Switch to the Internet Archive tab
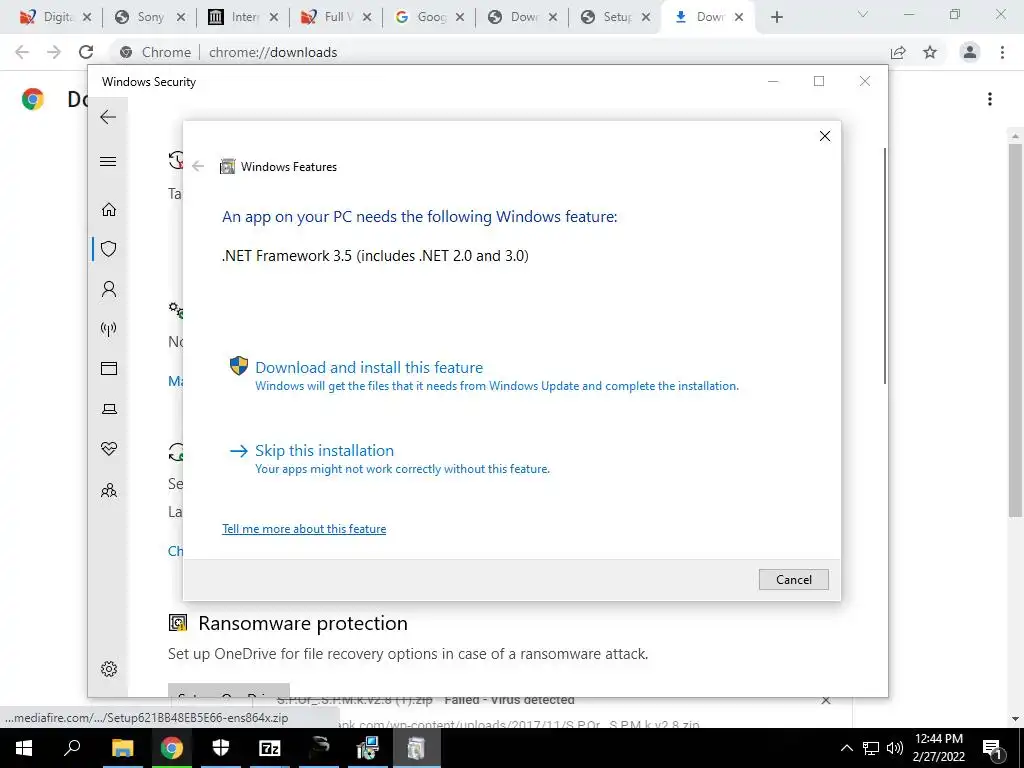This screenshot has height=768, width=1024. coord(243,17)
